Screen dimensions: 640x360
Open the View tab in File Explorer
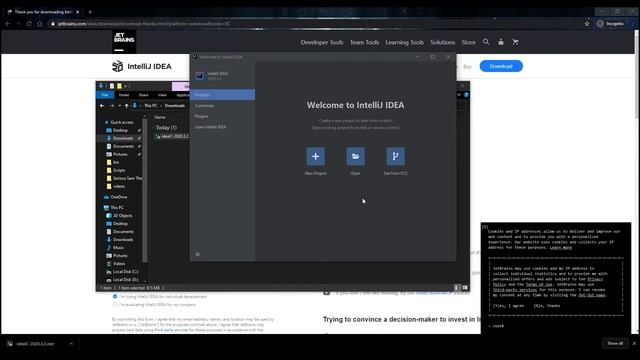point(162,95)
